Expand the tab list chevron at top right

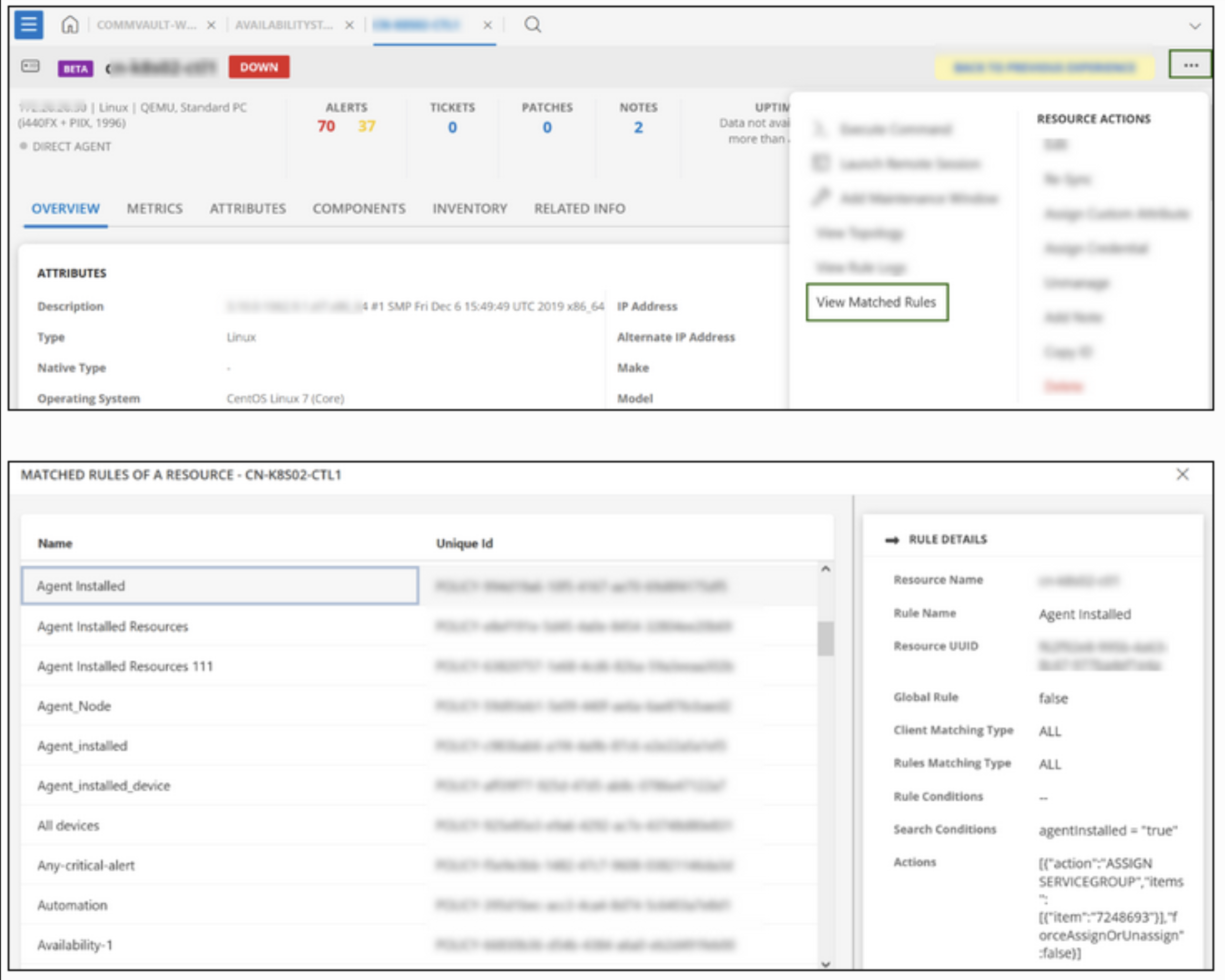[1195, 26]
